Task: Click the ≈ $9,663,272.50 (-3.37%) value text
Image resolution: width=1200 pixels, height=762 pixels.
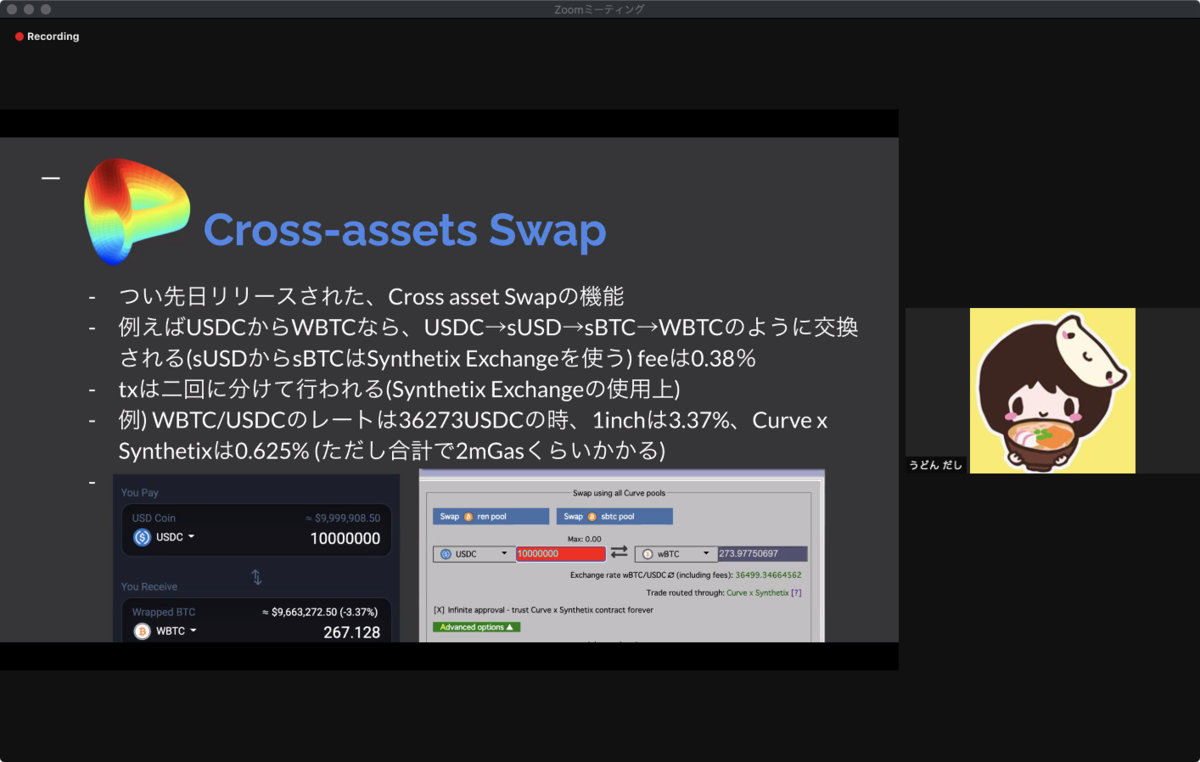Action: click(321, 611)
